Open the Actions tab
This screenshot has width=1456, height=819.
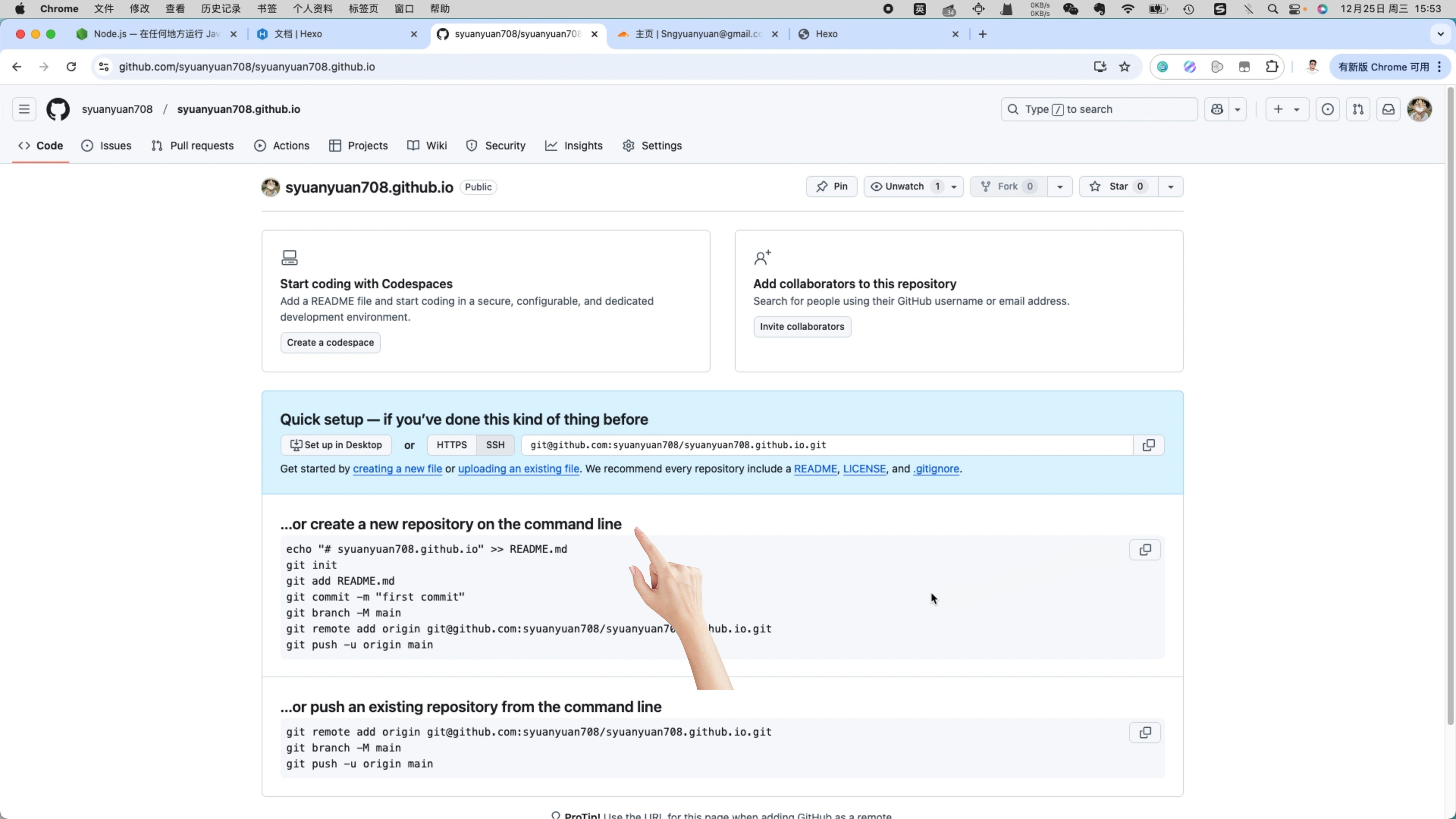(282, 146)
